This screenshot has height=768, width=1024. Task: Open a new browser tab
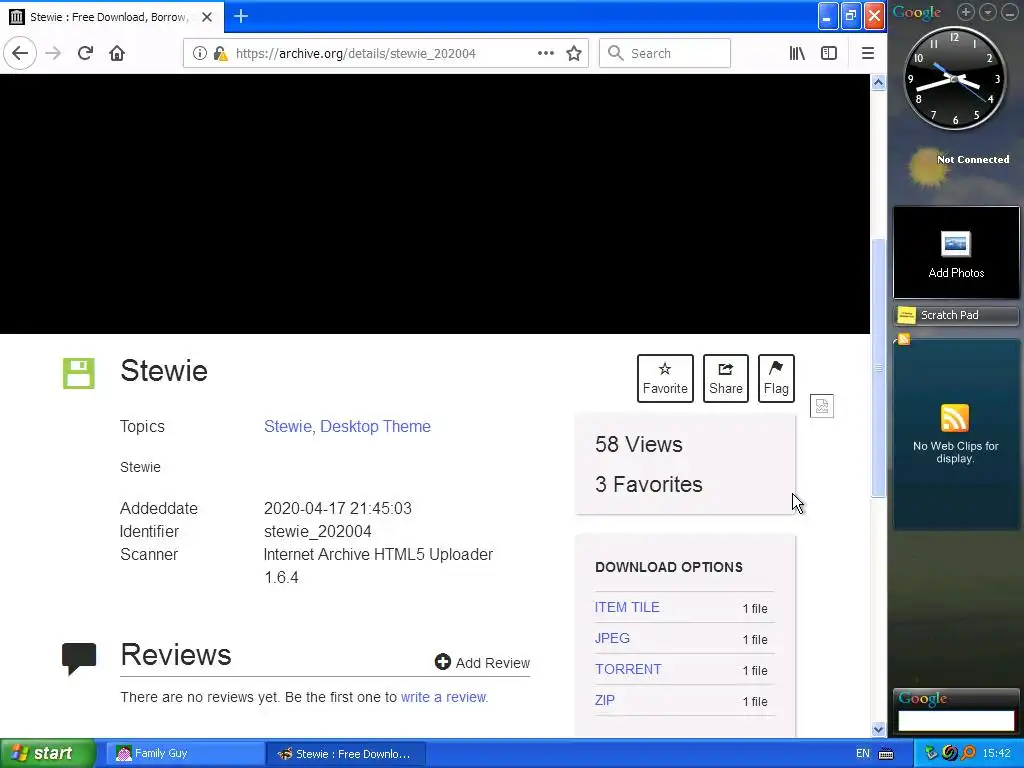(240, 16)
